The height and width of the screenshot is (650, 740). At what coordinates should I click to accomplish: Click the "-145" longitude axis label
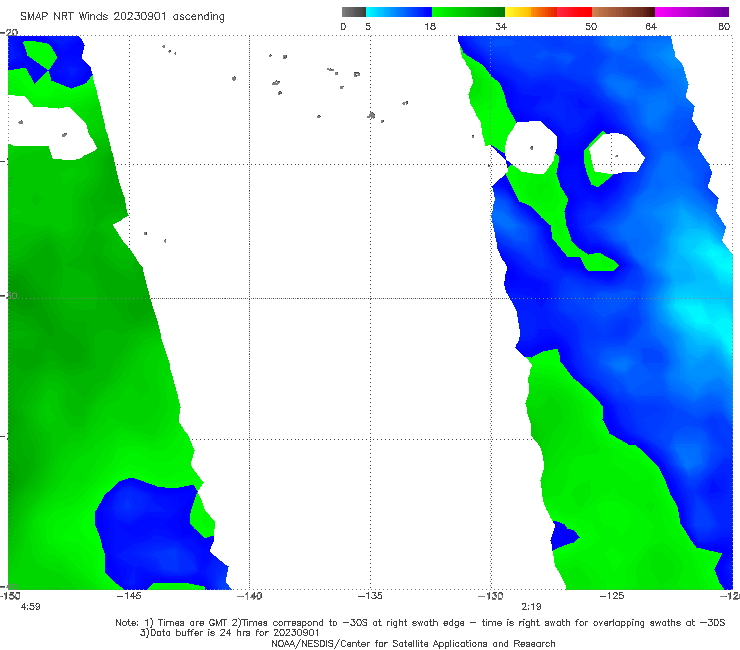(x=129, y=596)
